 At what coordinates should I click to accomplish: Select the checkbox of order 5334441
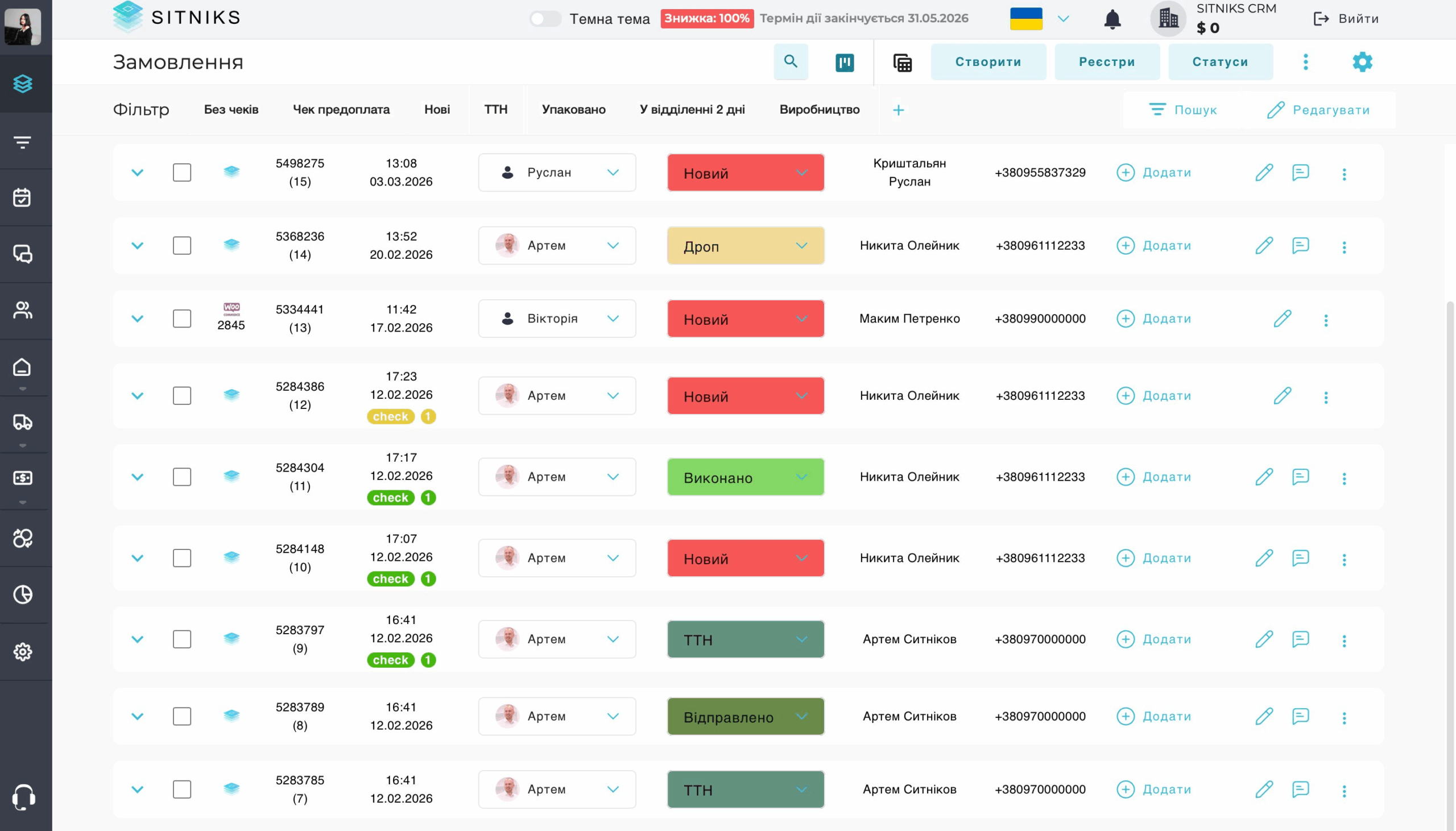tap(181, 319)
